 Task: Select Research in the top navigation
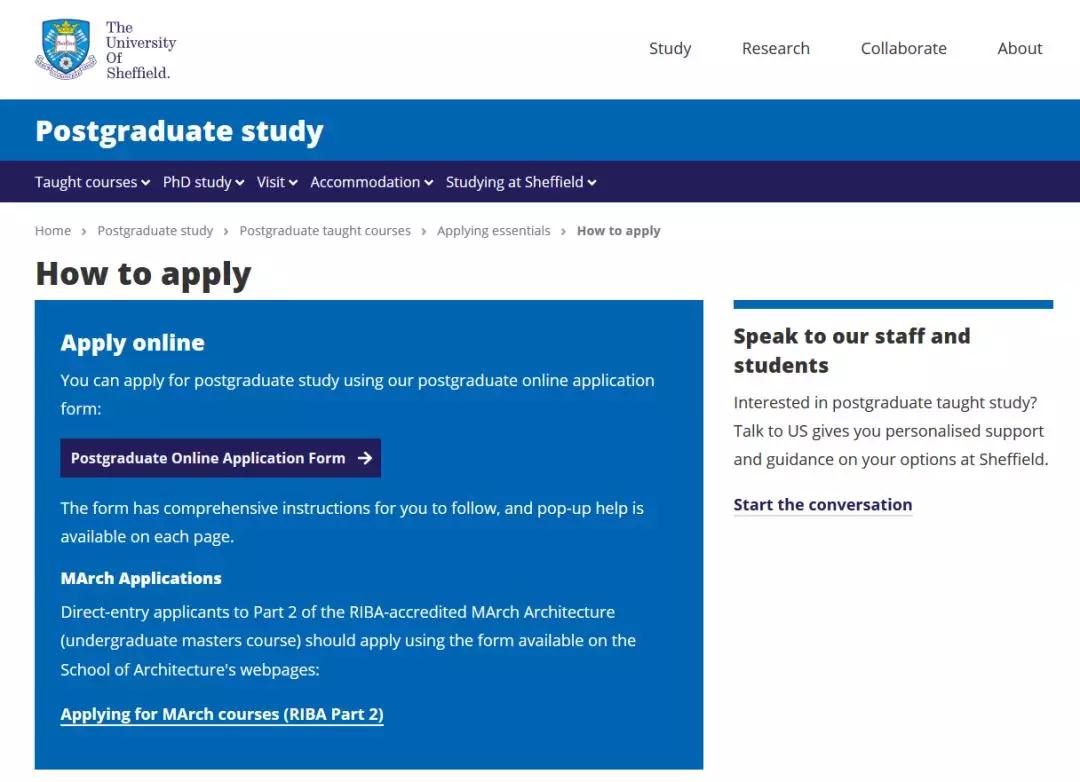pyautogui.click(x=776, y=48)
